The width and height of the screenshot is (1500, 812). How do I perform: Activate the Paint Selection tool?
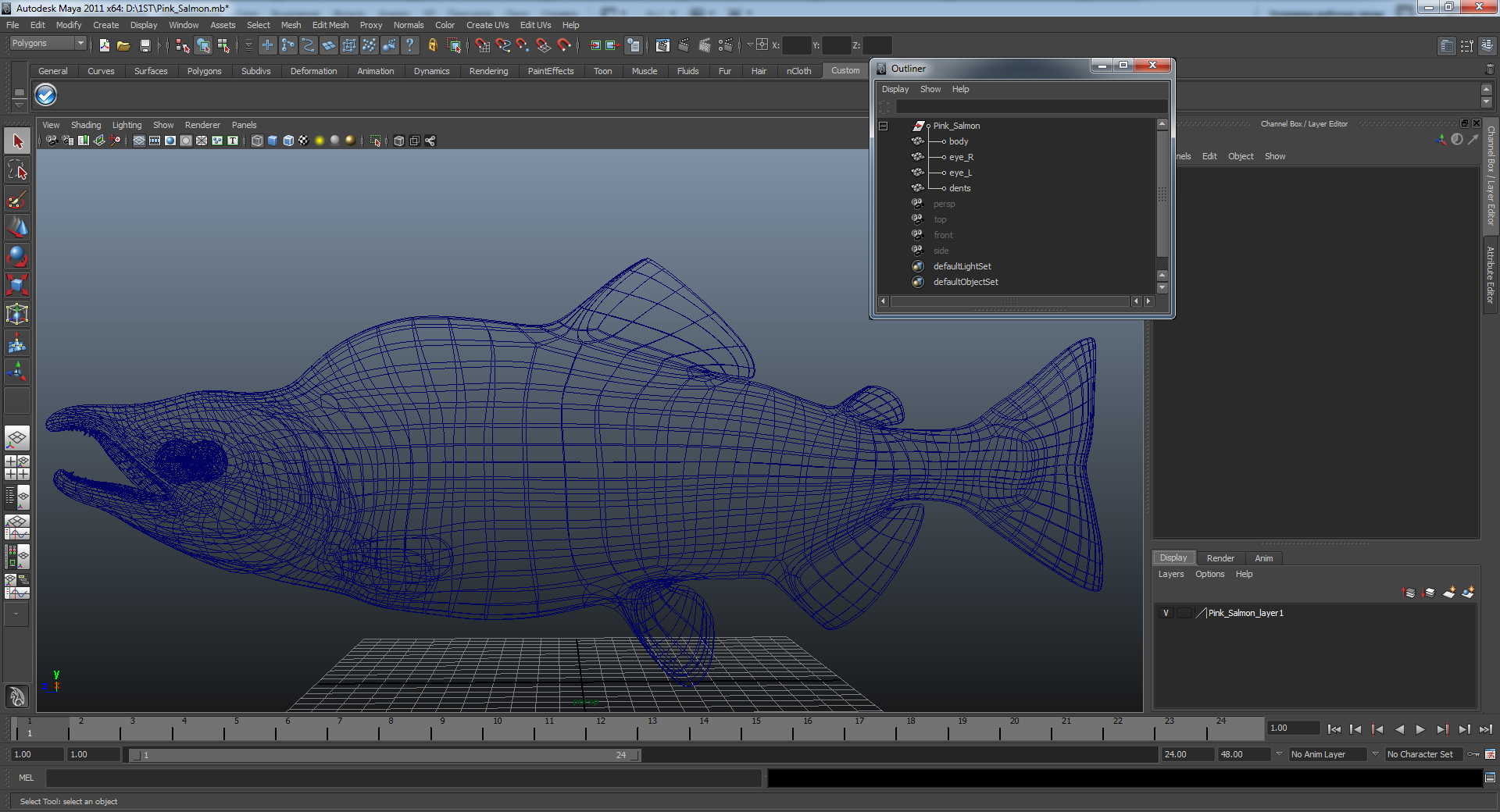[17, 200]
